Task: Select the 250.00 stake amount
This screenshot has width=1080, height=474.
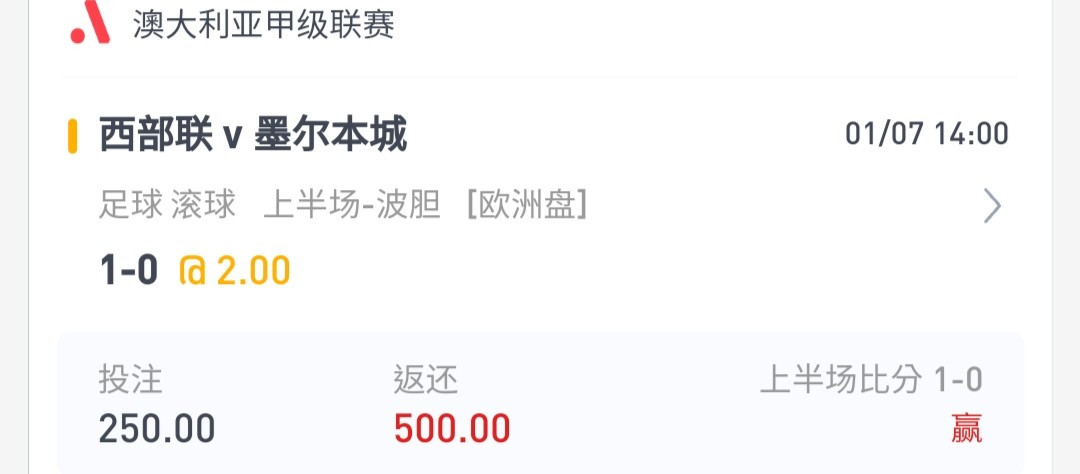Action: point(157,429)
